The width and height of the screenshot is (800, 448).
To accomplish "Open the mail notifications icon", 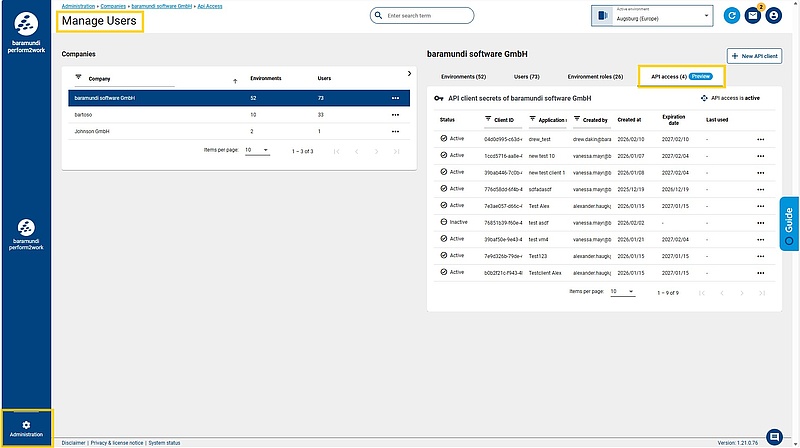I will 753,16.
